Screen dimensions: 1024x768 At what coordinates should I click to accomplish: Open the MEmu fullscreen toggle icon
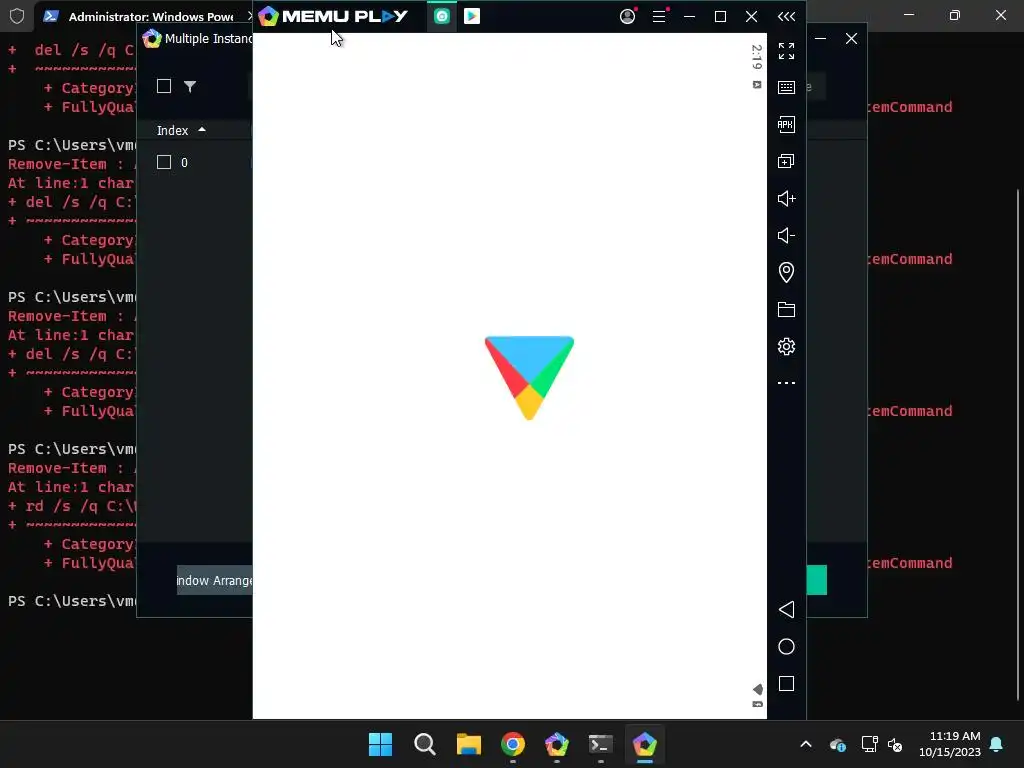click(786, 51)
